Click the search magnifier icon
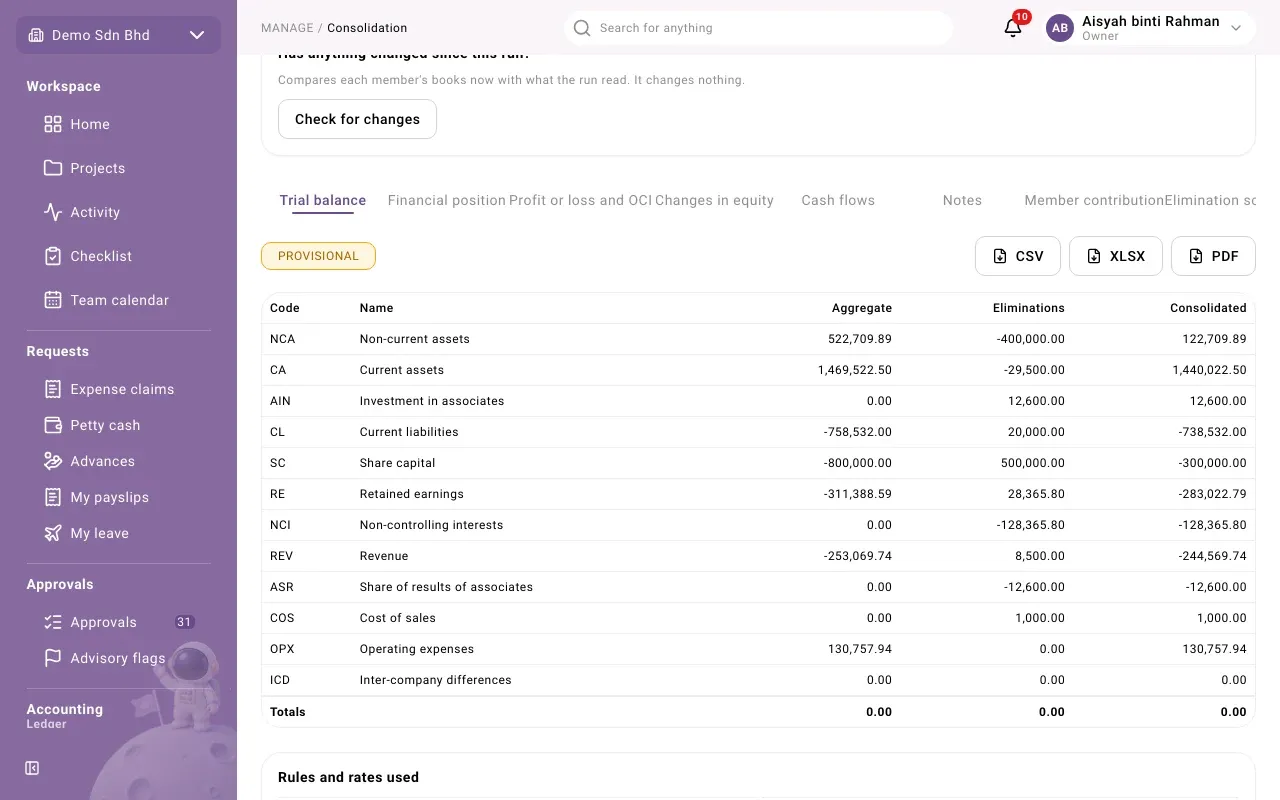This screenshot has width=1280, height=800. tap(582, 28)
